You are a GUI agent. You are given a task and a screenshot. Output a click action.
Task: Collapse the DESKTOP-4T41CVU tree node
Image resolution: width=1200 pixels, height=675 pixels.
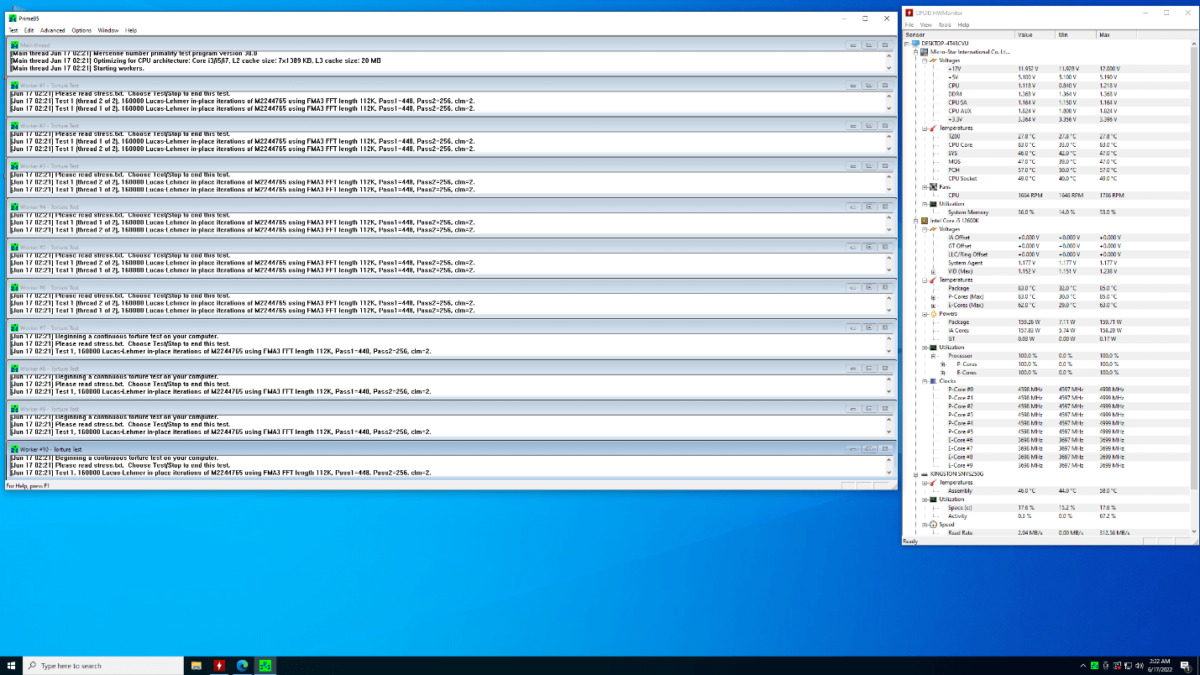tap(908, 43)
